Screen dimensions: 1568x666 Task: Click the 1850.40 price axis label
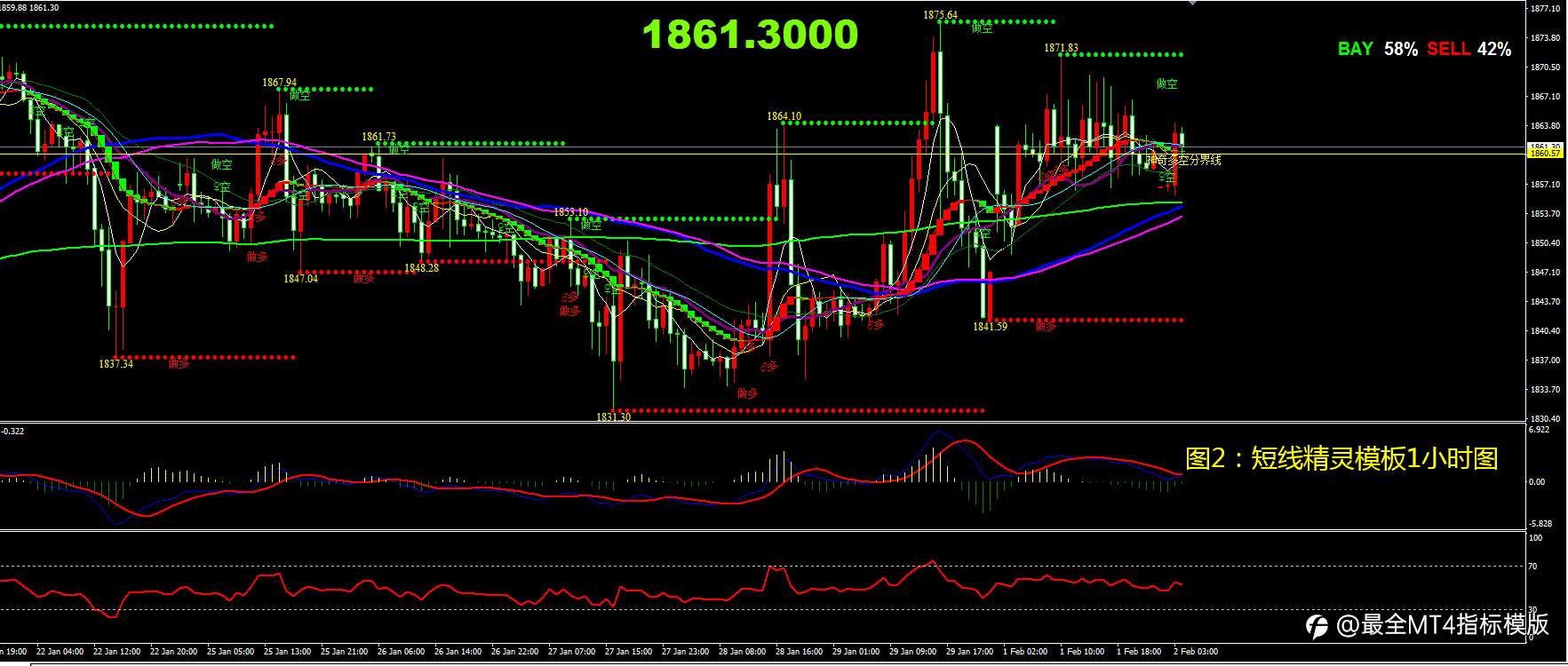[x=1546, y=243]
